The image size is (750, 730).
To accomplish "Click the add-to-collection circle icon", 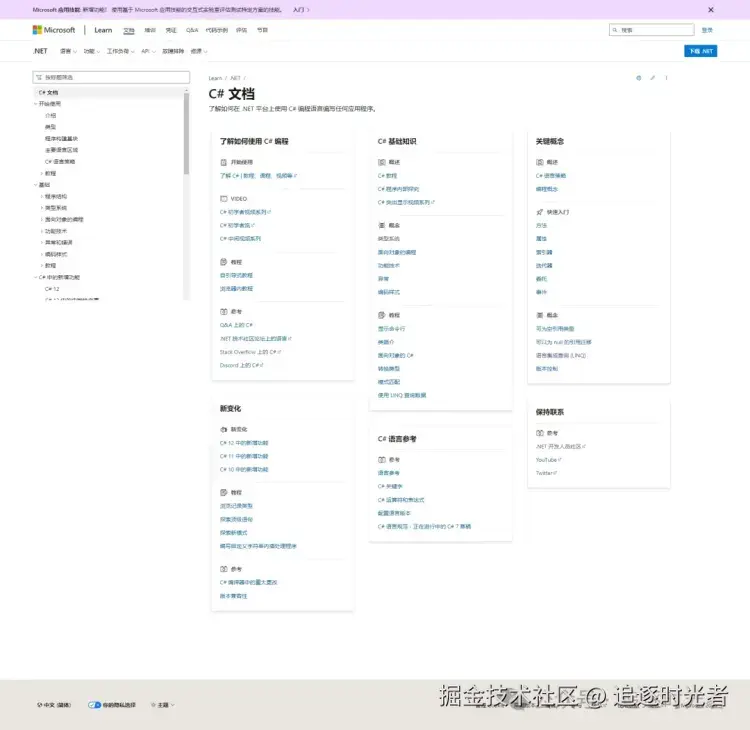I will point(639,77).
